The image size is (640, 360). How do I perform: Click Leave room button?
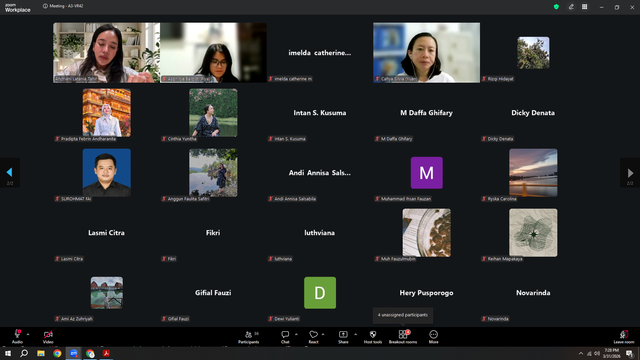pos(624,337)
